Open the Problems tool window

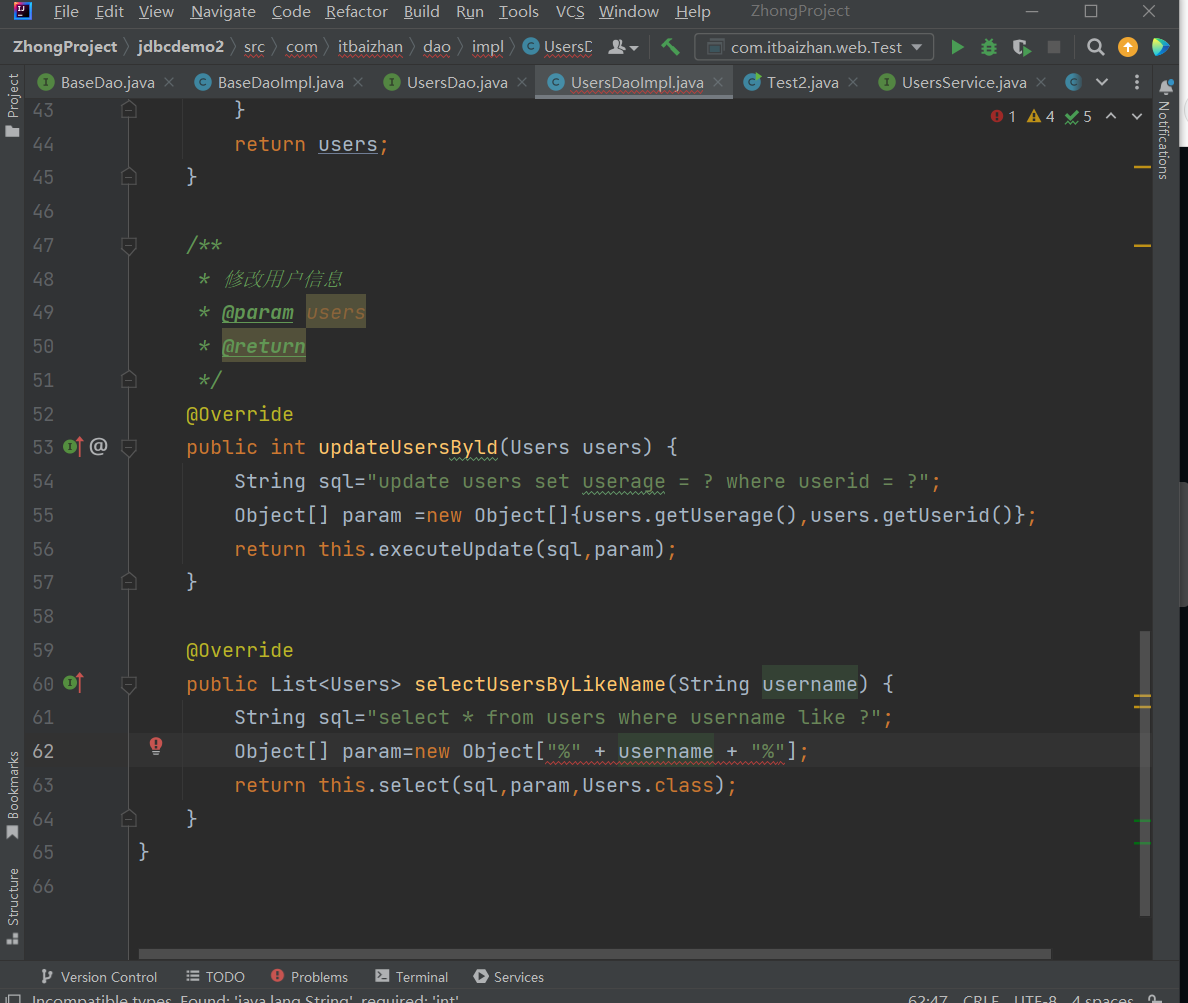[x=310, y=976]
